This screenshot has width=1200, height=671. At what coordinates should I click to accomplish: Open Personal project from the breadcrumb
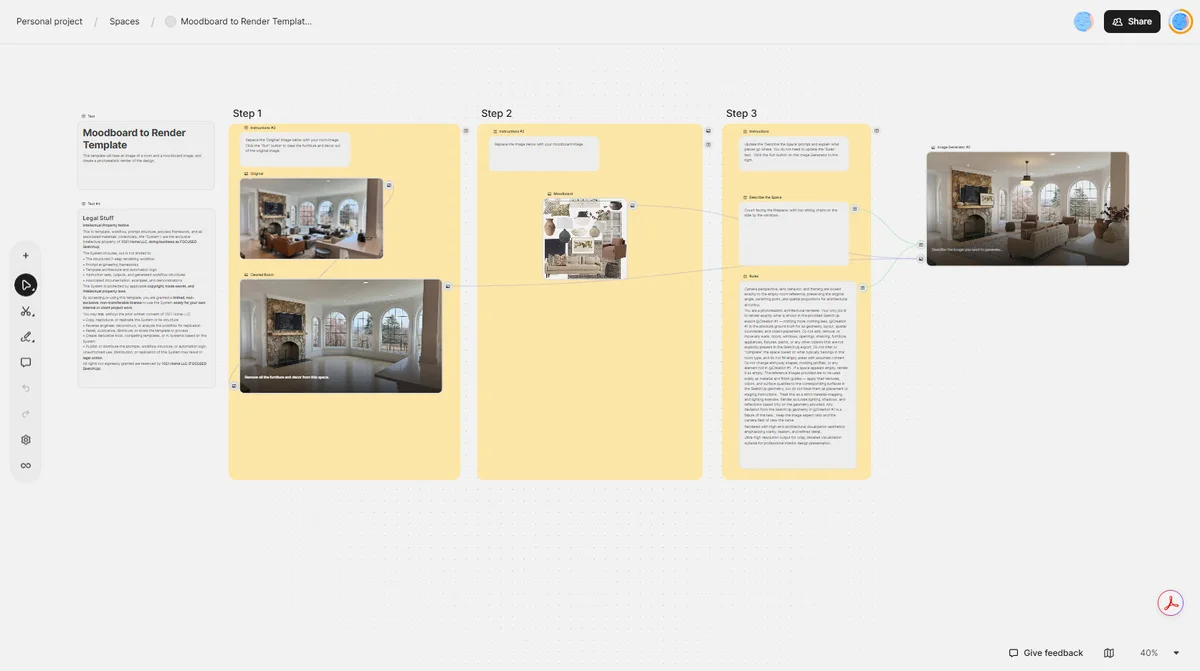click(48, 20)
